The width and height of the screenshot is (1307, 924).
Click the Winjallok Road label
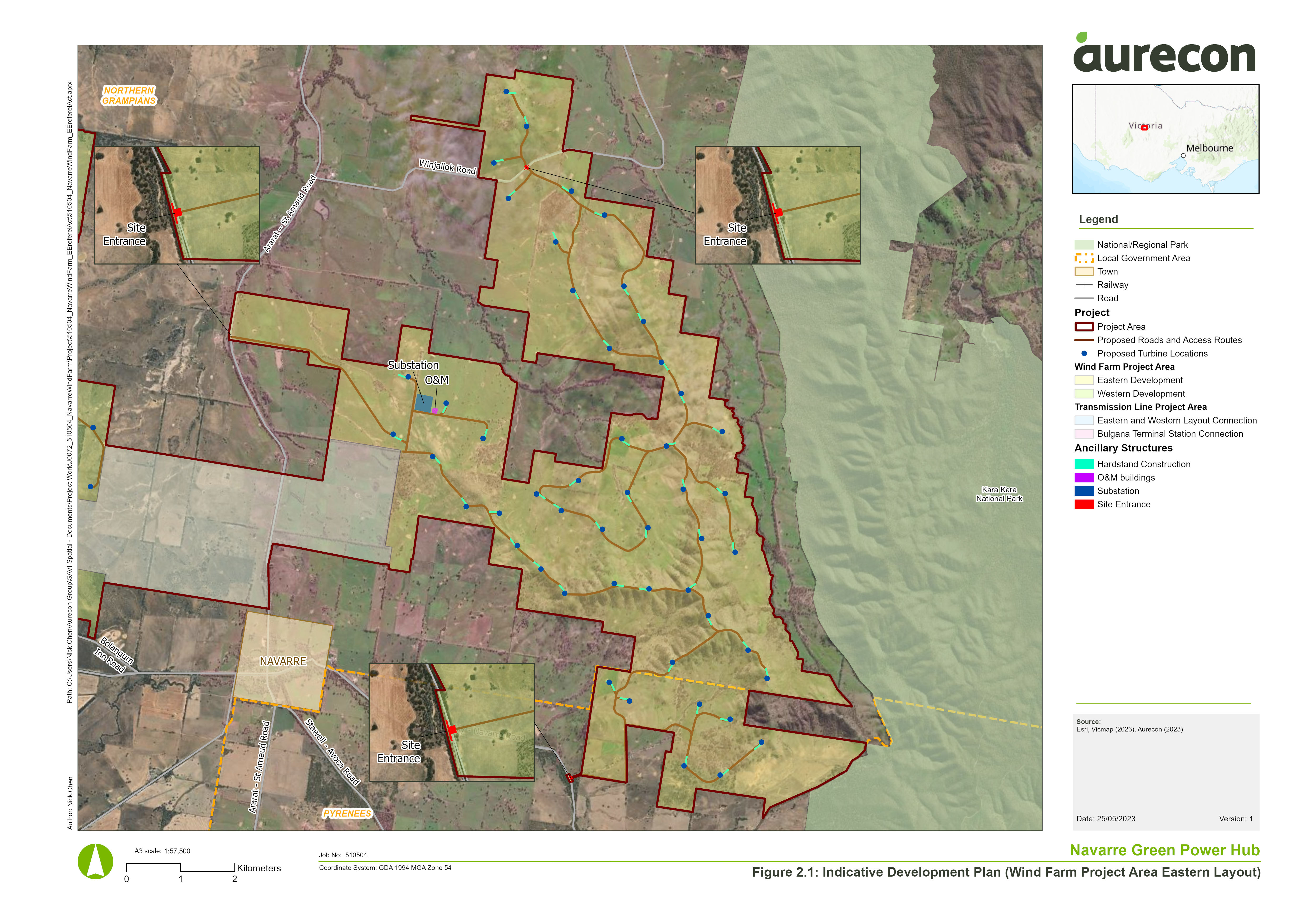(x=447, y=167)
